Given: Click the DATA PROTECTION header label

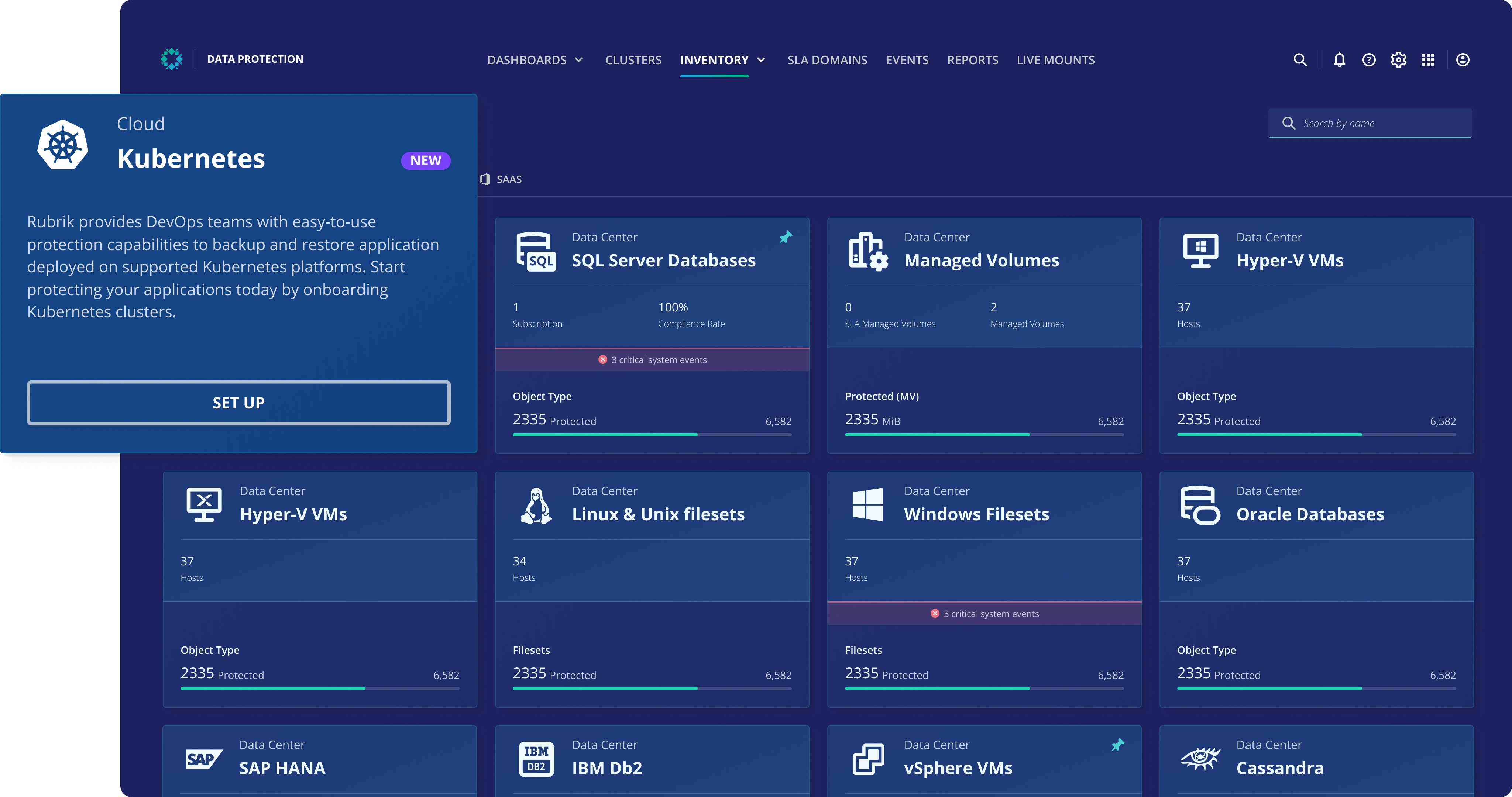Looking at the screenshot, I should coord(255,59).
